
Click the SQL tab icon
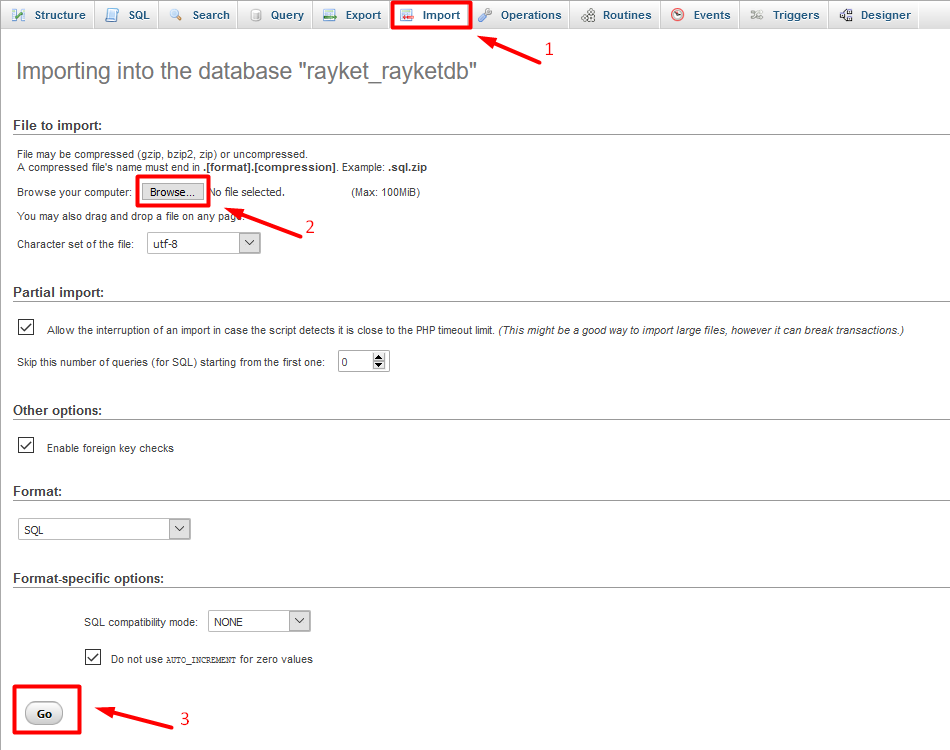(113, 15)
